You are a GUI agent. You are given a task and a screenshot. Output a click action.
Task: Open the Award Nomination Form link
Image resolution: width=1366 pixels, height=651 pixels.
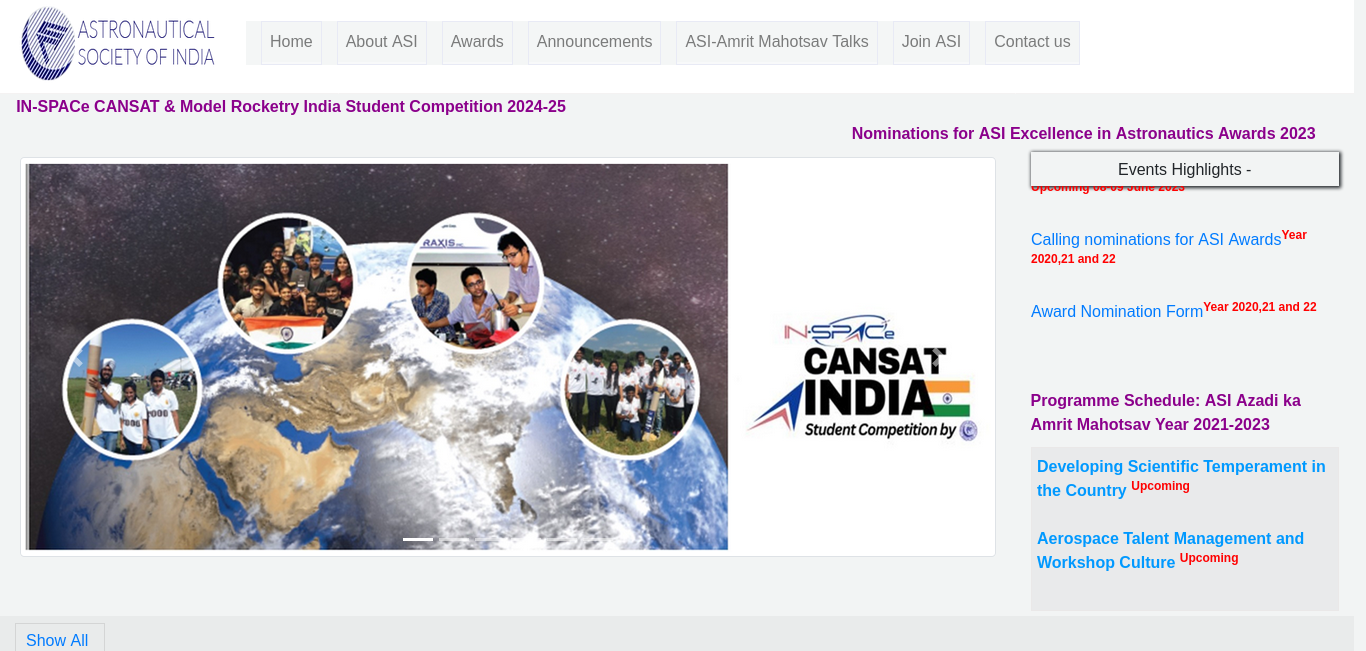[x=1117, y=312]
